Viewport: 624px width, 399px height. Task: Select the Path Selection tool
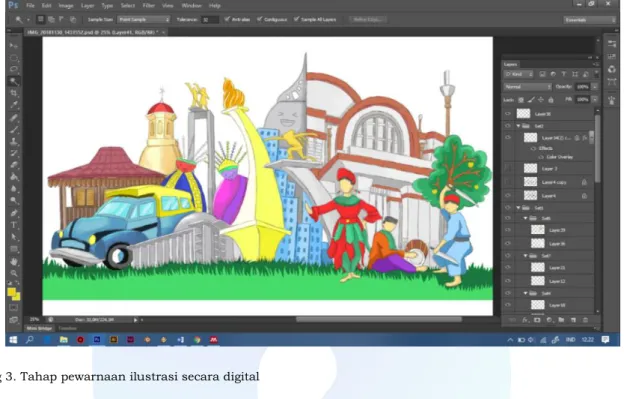point(14,237)
